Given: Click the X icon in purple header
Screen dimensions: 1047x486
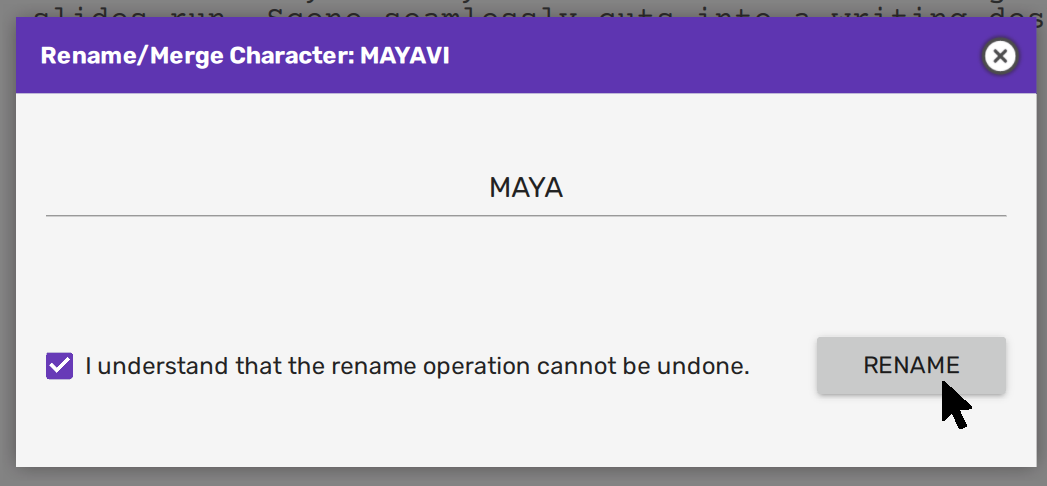Looking at the screenshot, I should [999, 56].
